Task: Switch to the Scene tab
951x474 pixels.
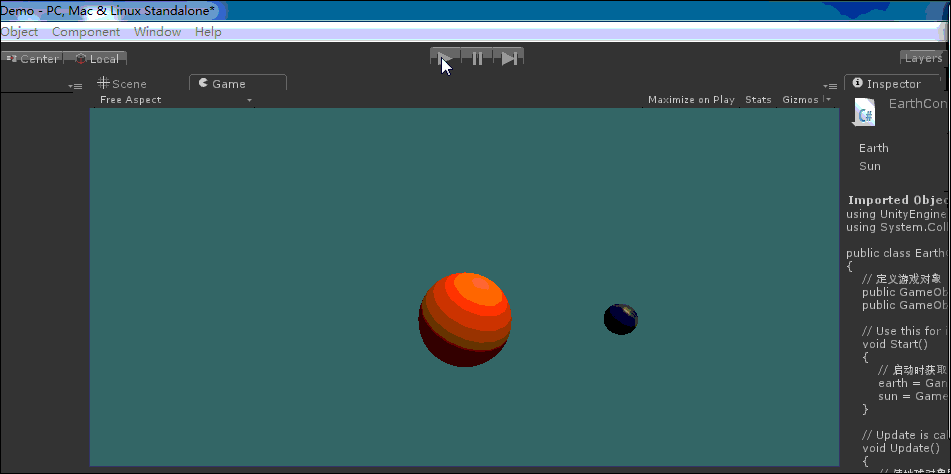Action: click(122, 84)
